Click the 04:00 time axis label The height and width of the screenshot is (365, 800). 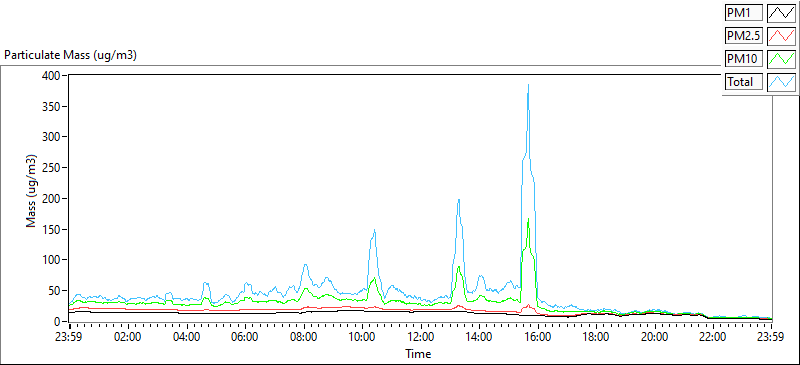pyautogui.click(x=187, y=337)
